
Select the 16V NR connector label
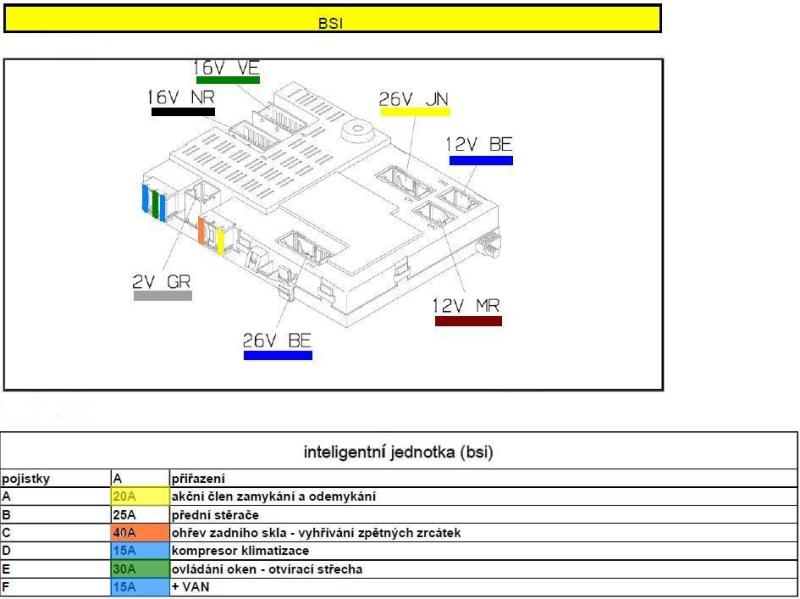pos(182,97)
